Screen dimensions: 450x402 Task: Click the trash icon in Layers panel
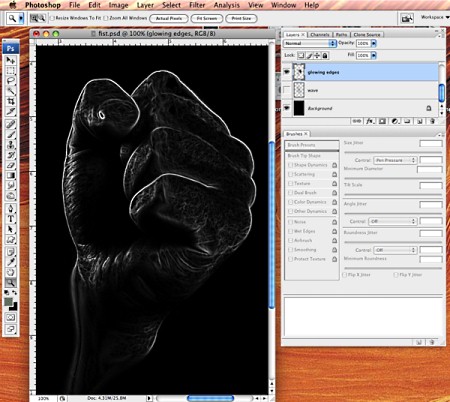click(x=432, y=121)
